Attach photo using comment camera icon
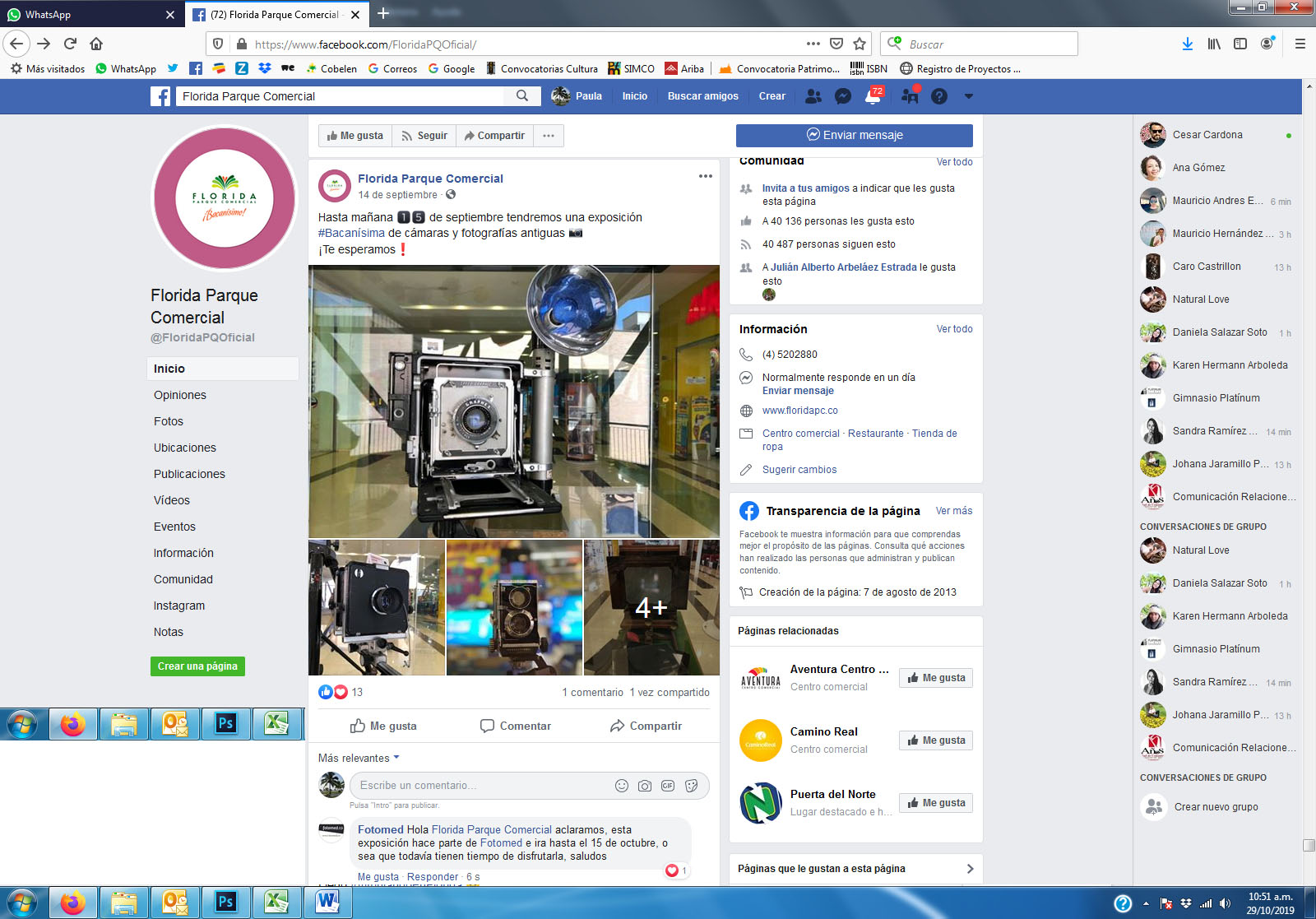Viewport: 1316px width, 919px height. coord(645,786)
